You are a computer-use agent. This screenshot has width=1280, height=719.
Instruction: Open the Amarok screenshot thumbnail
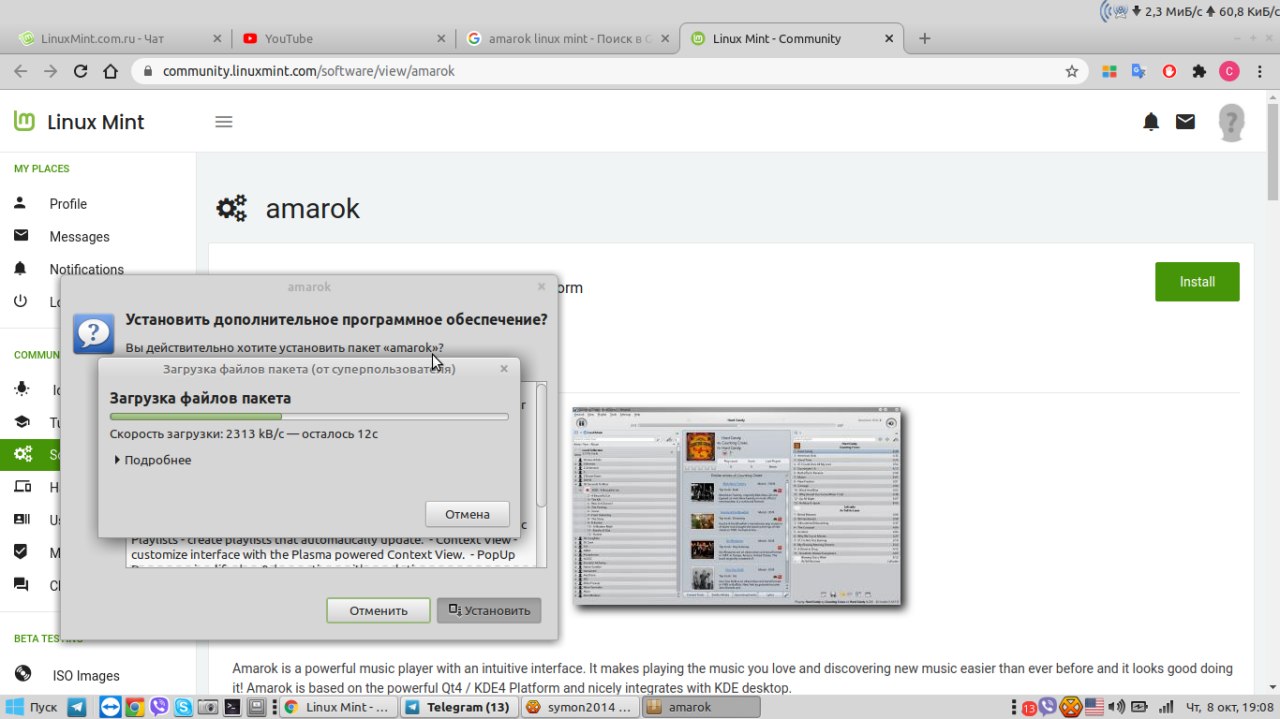click(736, 506)
